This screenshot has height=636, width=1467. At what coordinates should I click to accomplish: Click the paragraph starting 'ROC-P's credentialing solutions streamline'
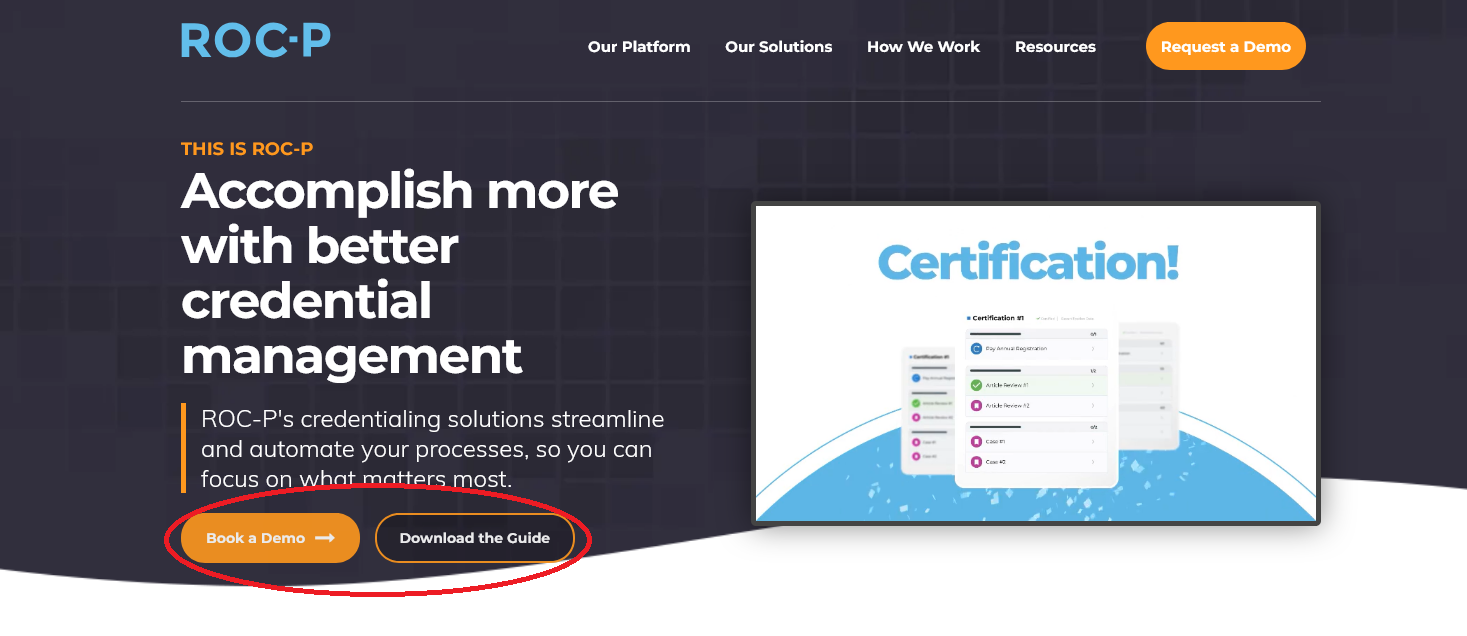coord(432,449)
